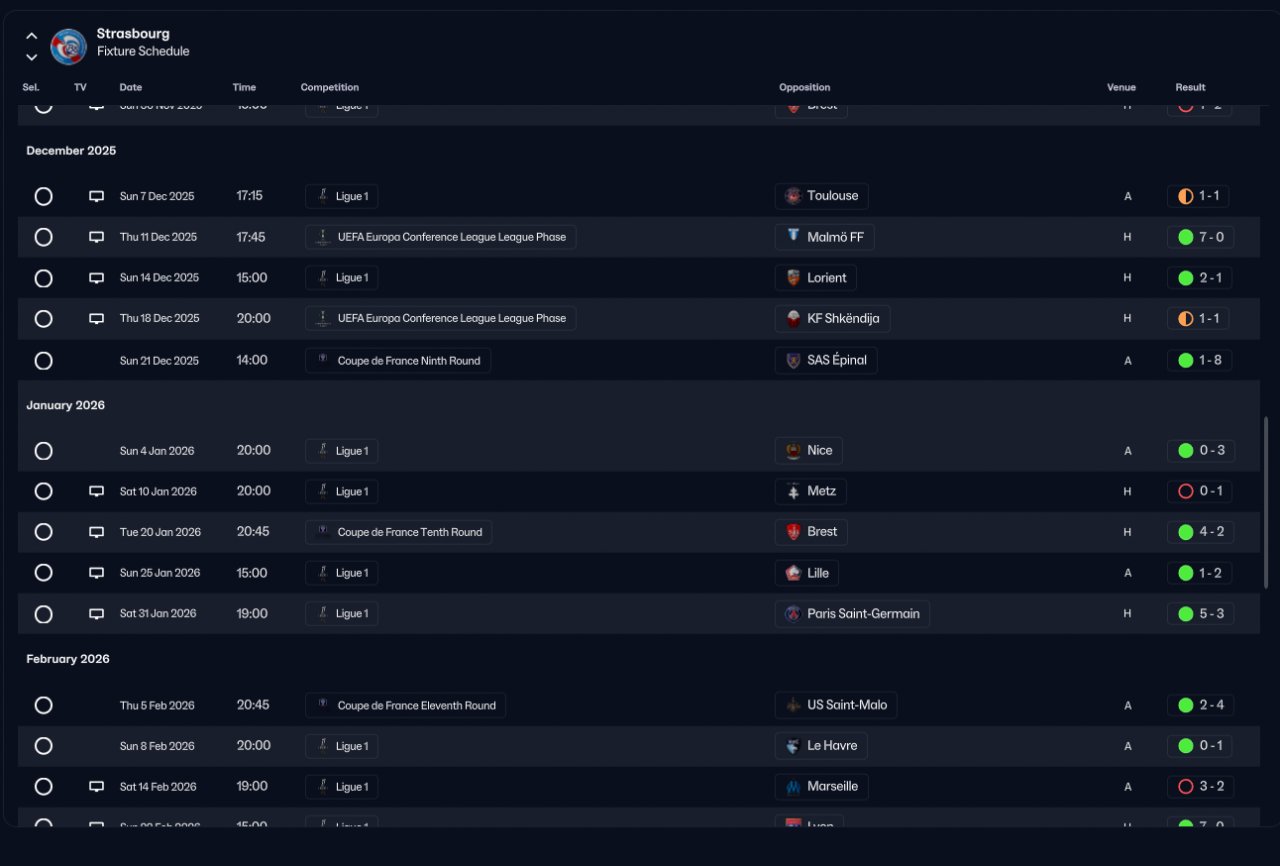Click the Marseille club badge

793,787
